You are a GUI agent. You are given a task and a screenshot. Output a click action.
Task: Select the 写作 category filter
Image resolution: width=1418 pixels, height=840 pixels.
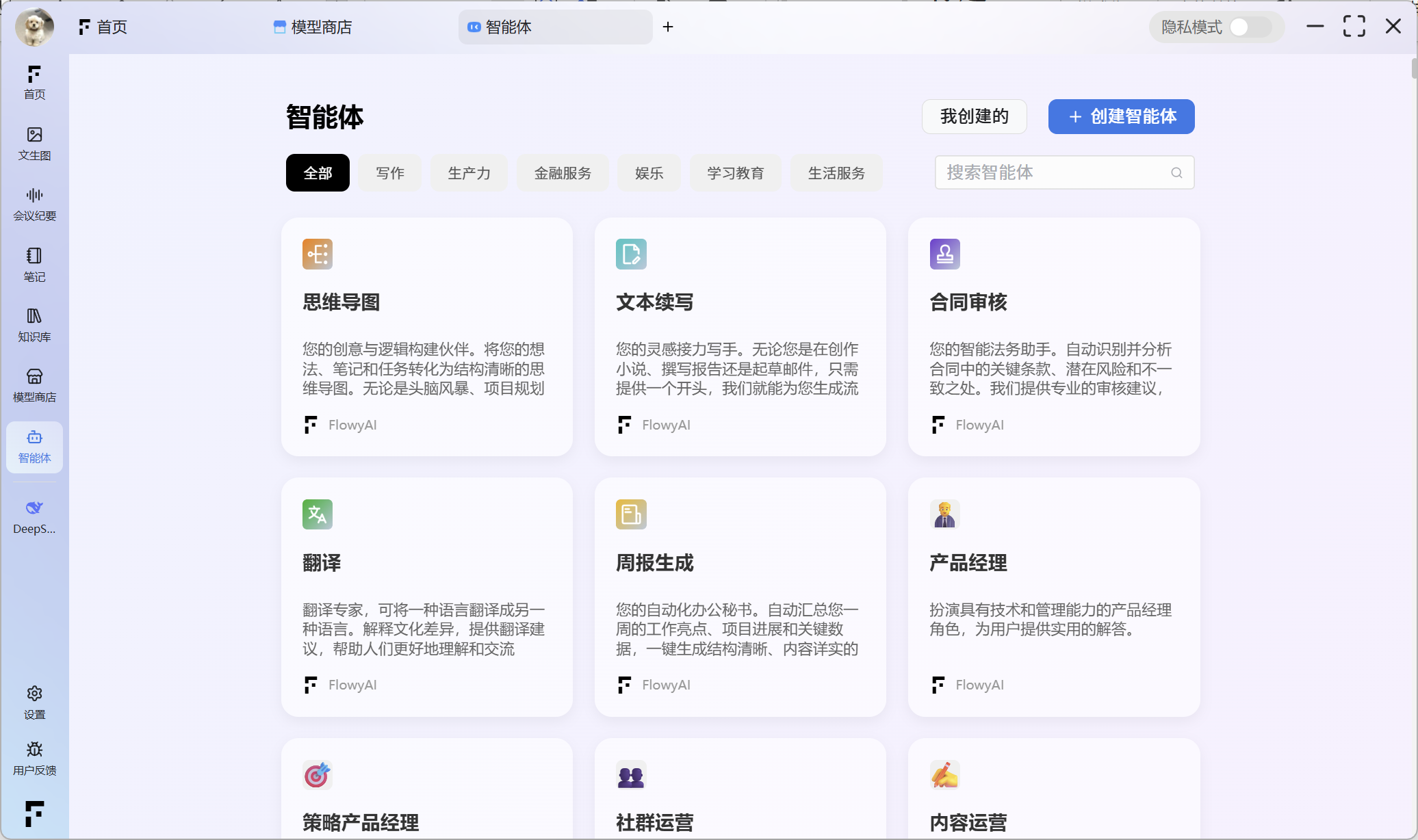point(389,173)
